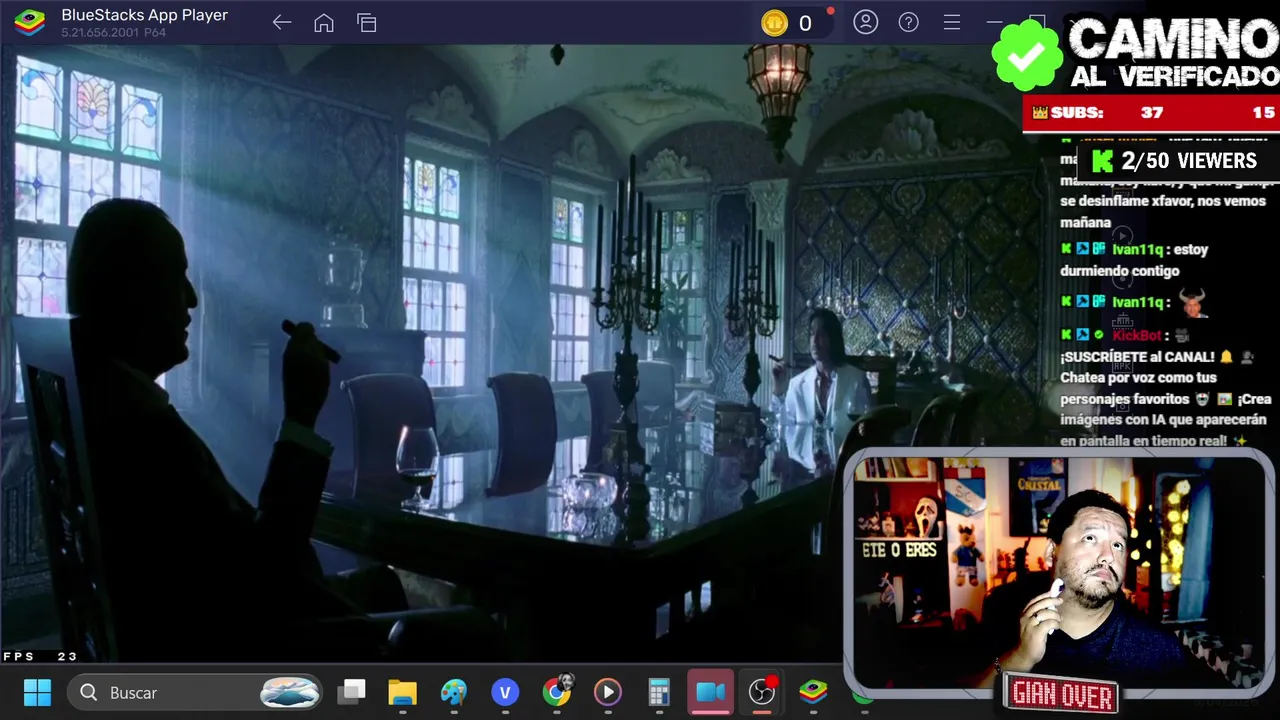Open Calculator from taskbar
Viewport: 1280px width, 720px height.
(659, 692)
